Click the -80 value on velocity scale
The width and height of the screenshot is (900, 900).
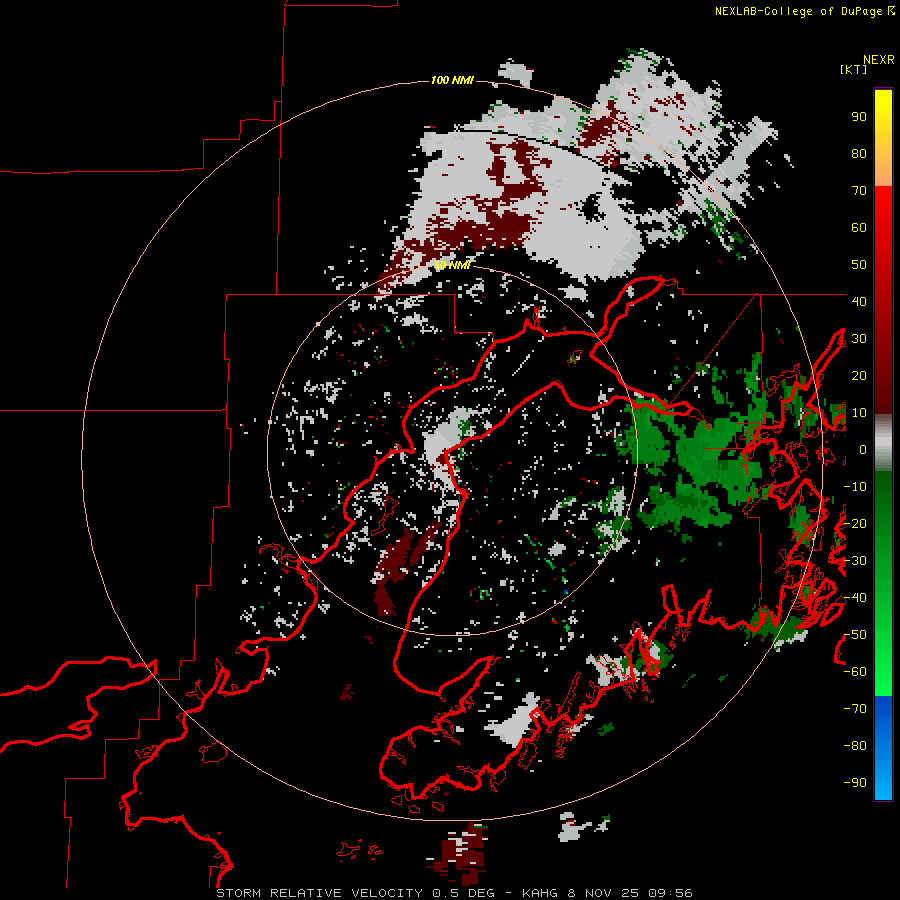(855, 746)
